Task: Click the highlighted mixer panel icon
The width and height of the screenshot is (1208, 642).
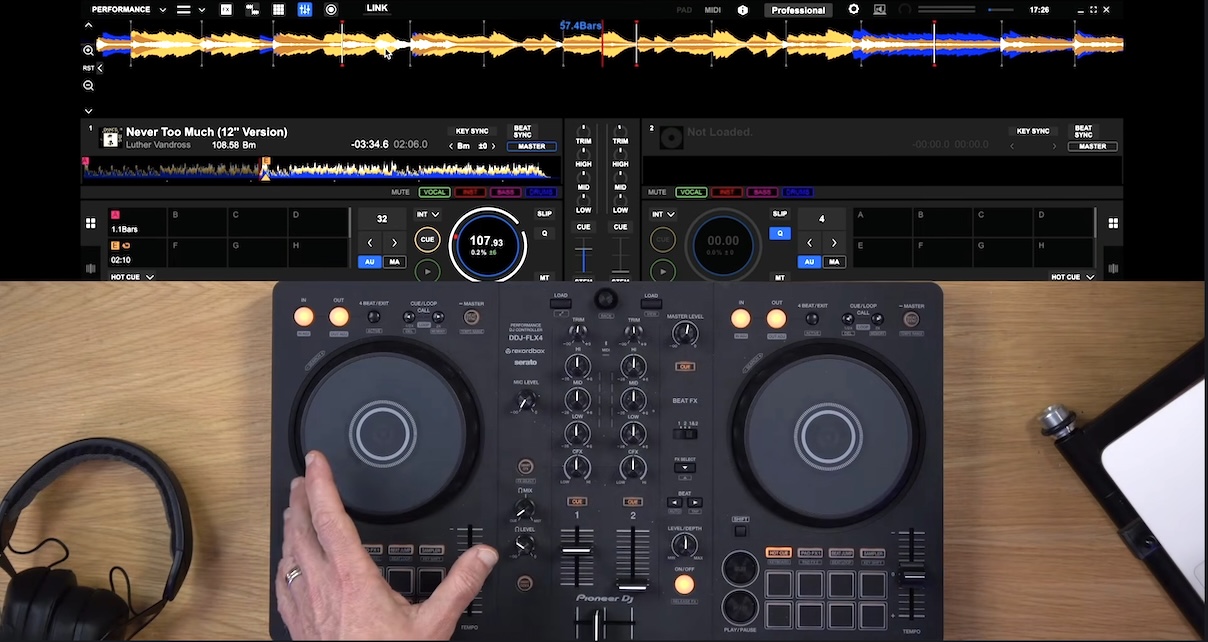Action: click(x=305, y=9)
